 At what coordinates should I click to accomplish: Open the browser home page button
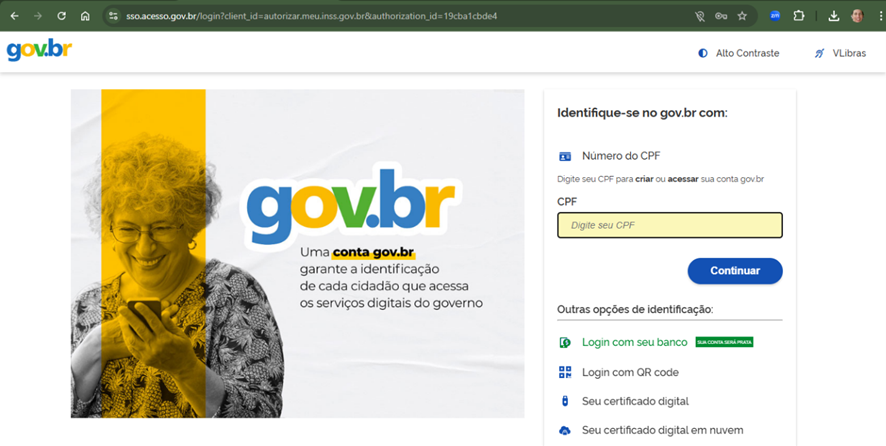[x=85, y=16]
